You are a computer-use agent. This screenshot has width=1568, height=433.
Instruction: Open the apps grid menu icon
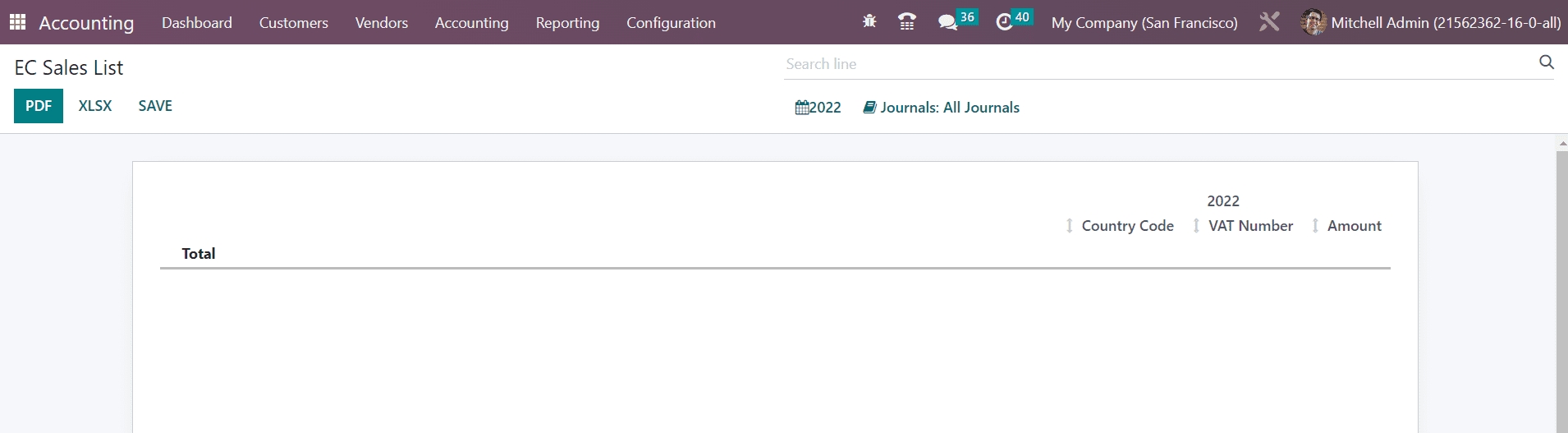(17, 22)
